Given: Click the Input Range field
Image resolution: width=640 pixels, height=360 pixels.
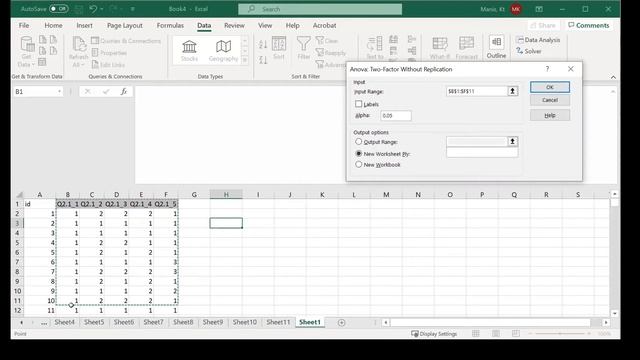Looking at the screenshot, I should 477,91.
